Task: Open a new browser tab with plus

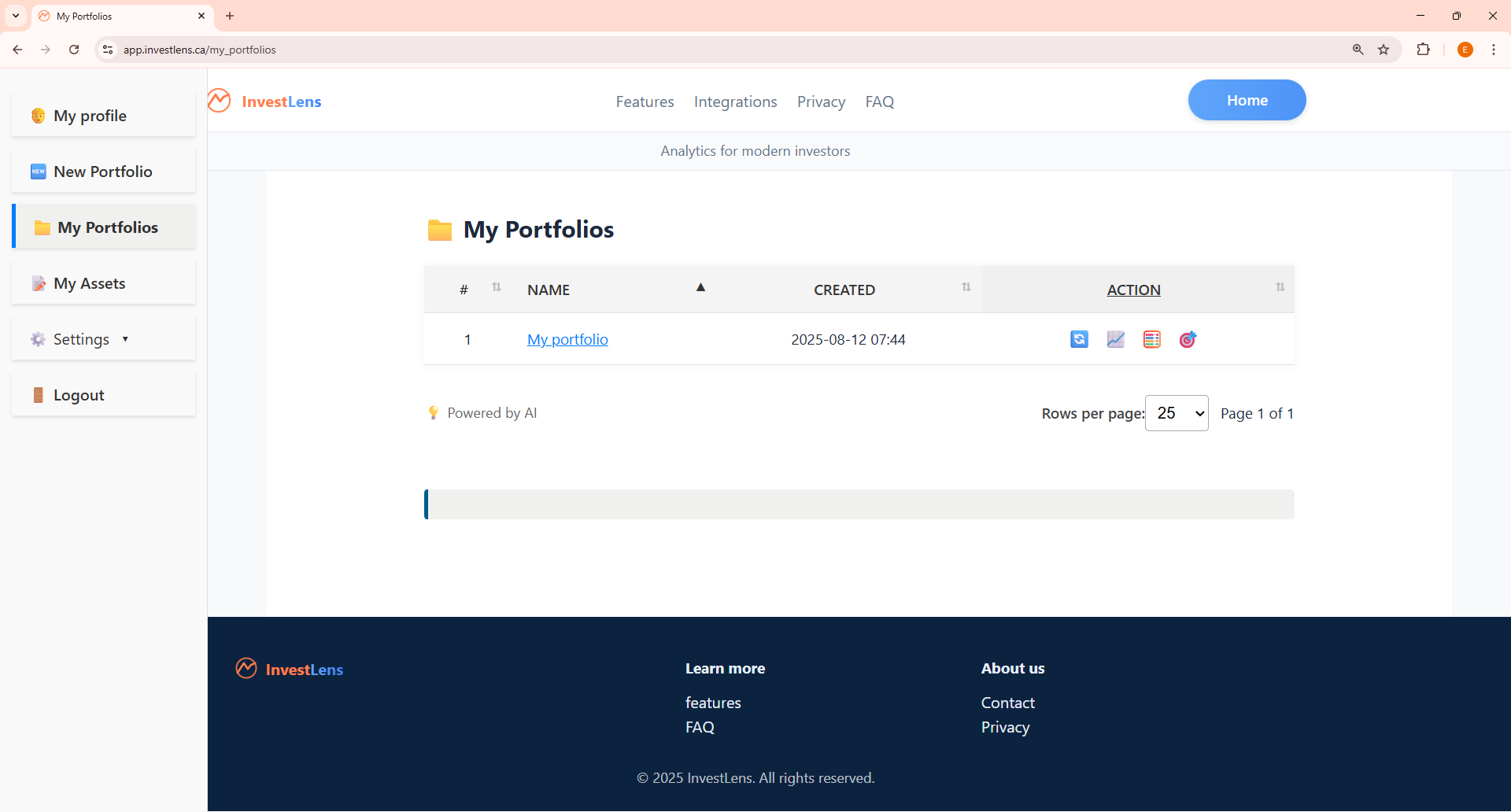Action: click(230, 16)
